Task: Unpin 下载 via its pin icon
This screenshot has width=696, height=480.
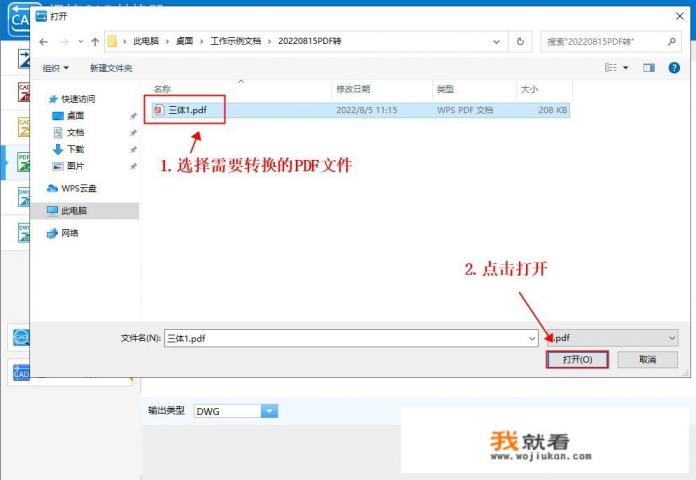Action: click(x=133, y=149)
